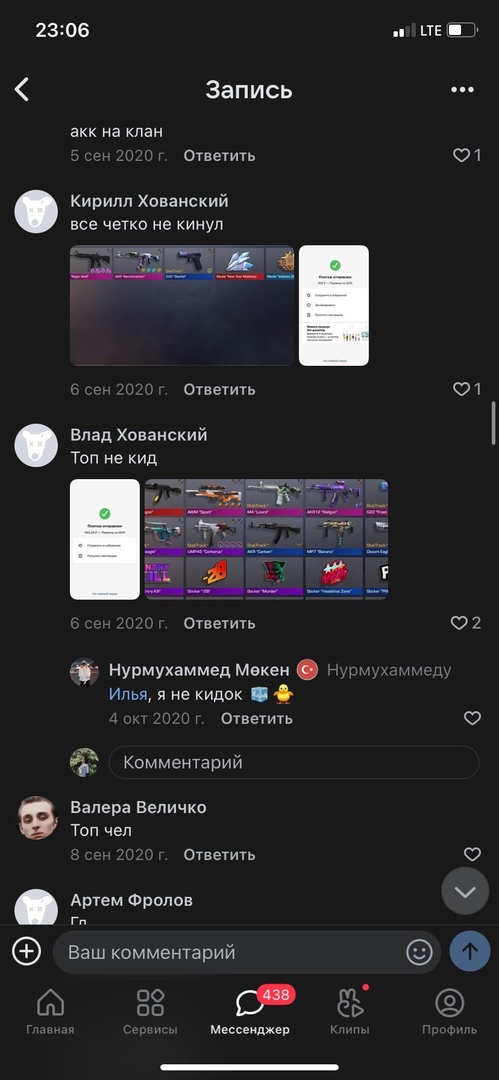
Task: Send comment with blue arrow button
Action: coord(469,952)
